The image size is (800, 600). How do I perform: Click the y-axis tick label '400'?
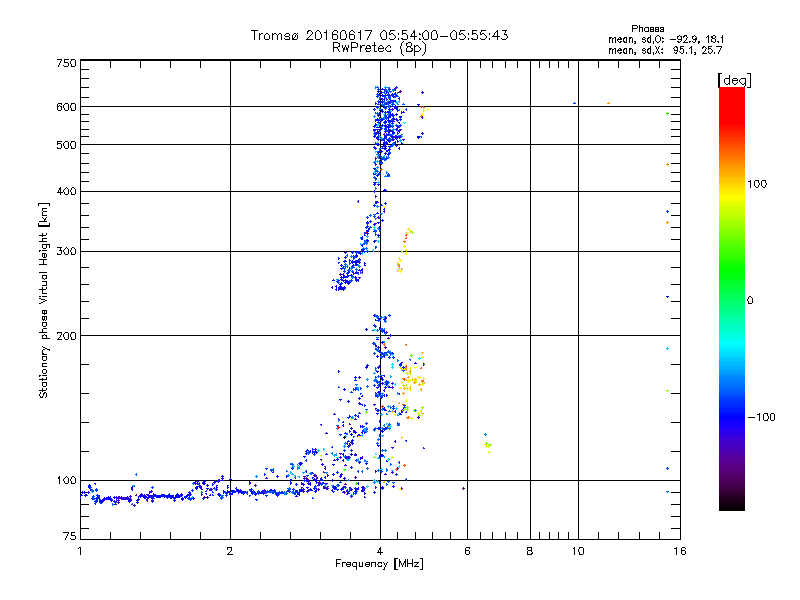click(66, 191)
